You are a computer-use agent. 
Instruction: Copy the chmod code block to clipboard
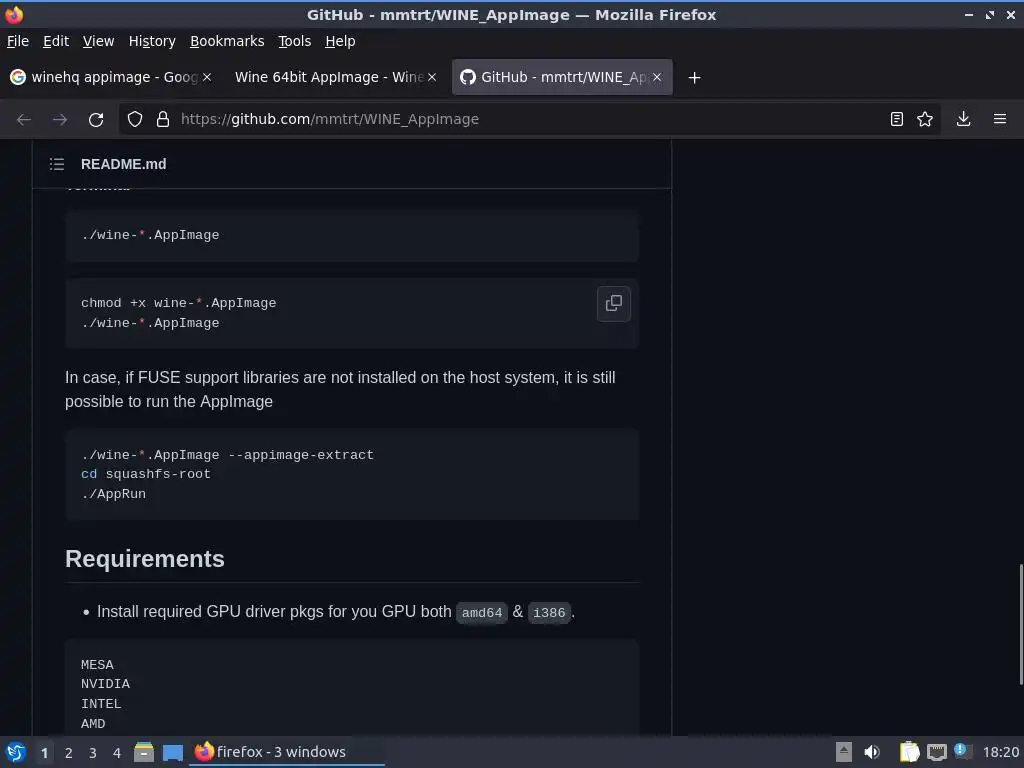tap(613, 303)
